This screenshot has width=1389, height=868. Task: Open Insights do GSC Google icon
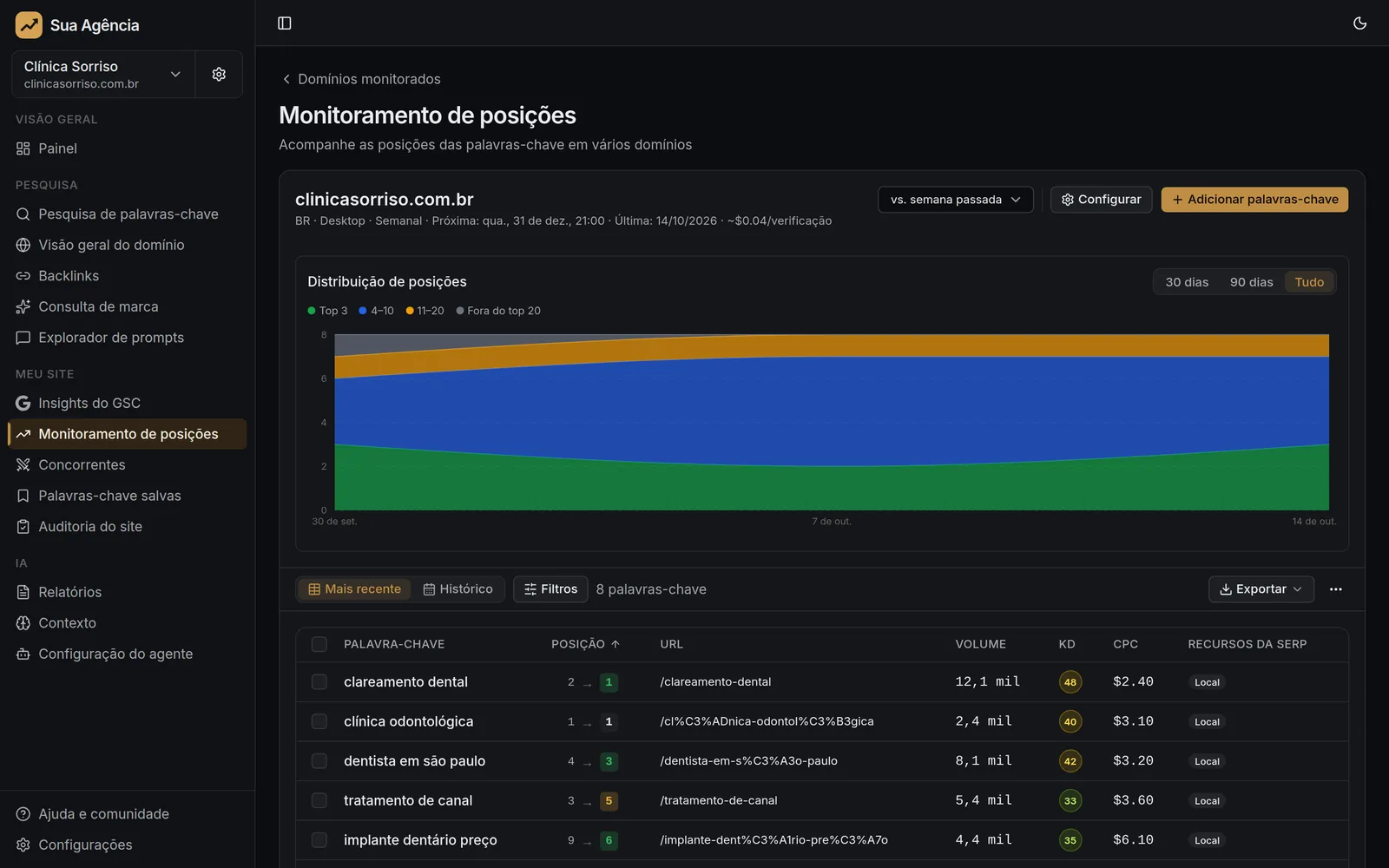tap(23, 403)
